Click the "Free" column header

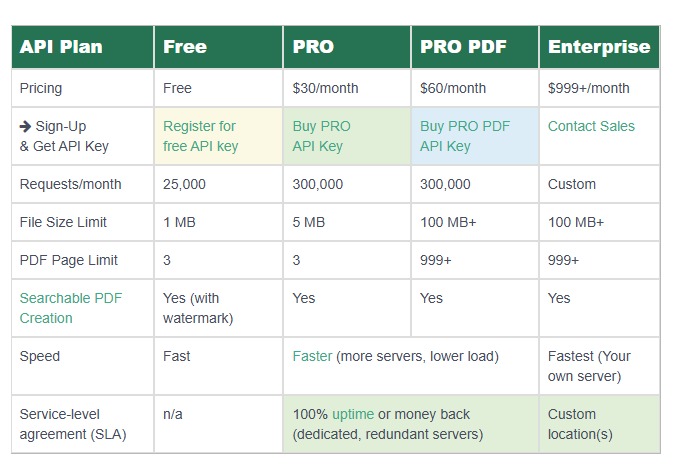[185, 47]
